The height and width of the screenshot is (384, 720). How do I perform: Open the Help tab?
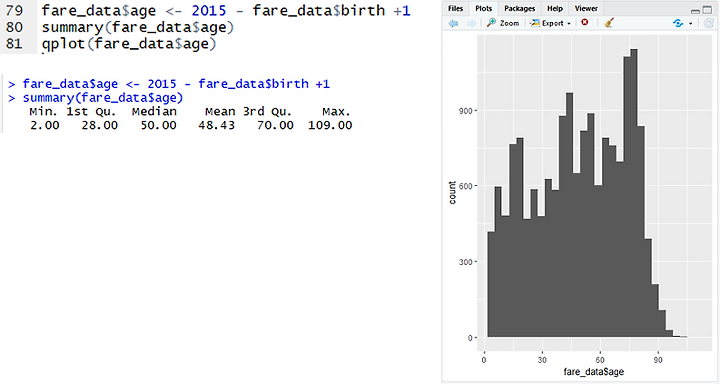[555, 8]
